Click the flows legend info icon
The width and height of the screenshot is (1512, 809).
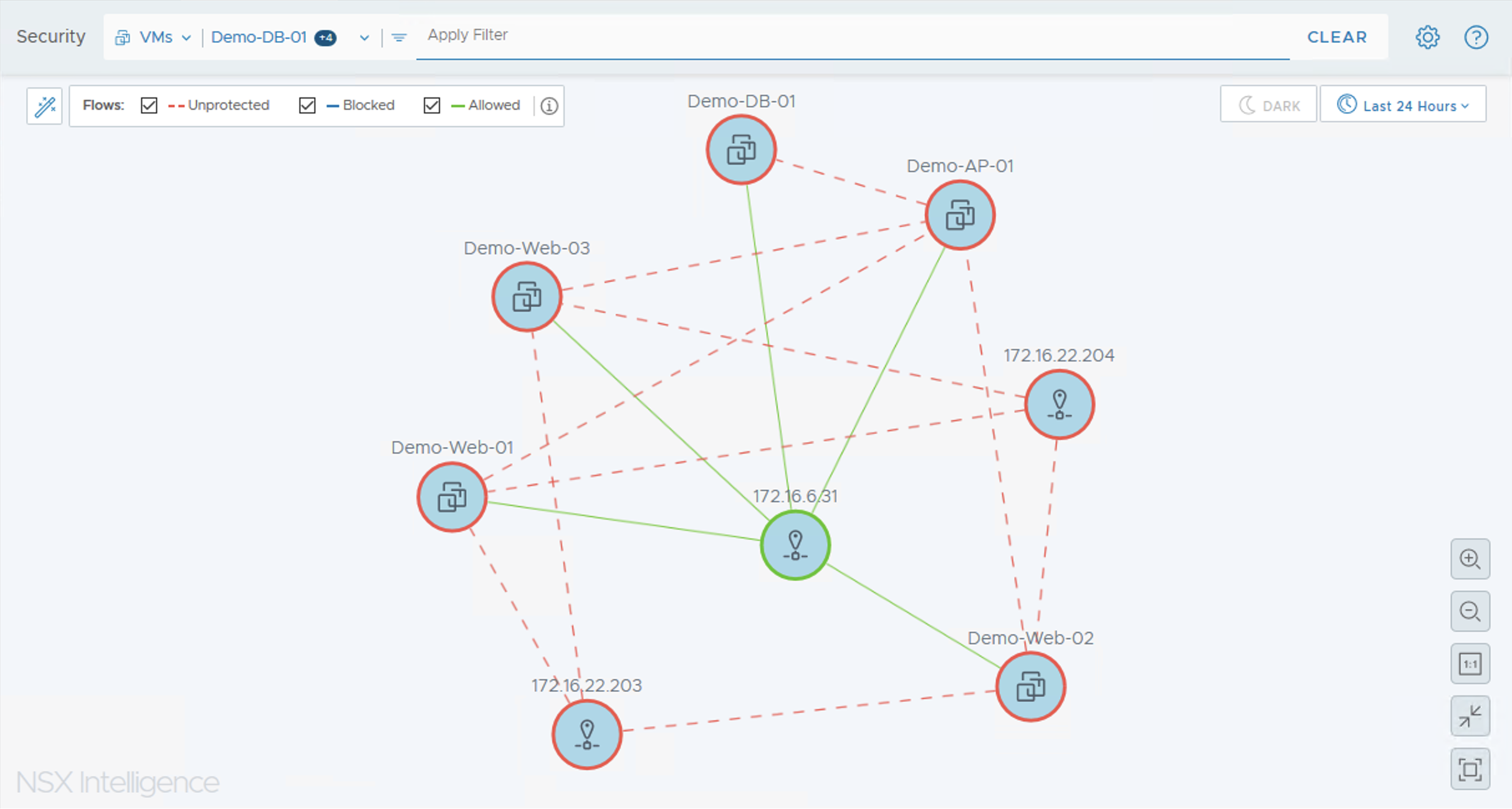tap(548, 106)
